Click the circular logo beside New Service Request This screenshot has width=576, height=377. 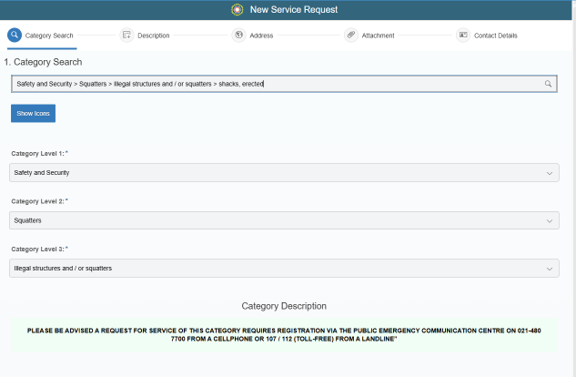point(237,10)
